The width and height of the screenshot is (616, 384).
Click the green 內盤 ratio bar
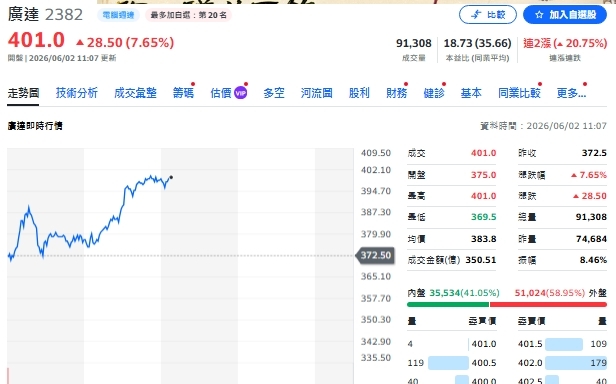(x=448, y=305)
